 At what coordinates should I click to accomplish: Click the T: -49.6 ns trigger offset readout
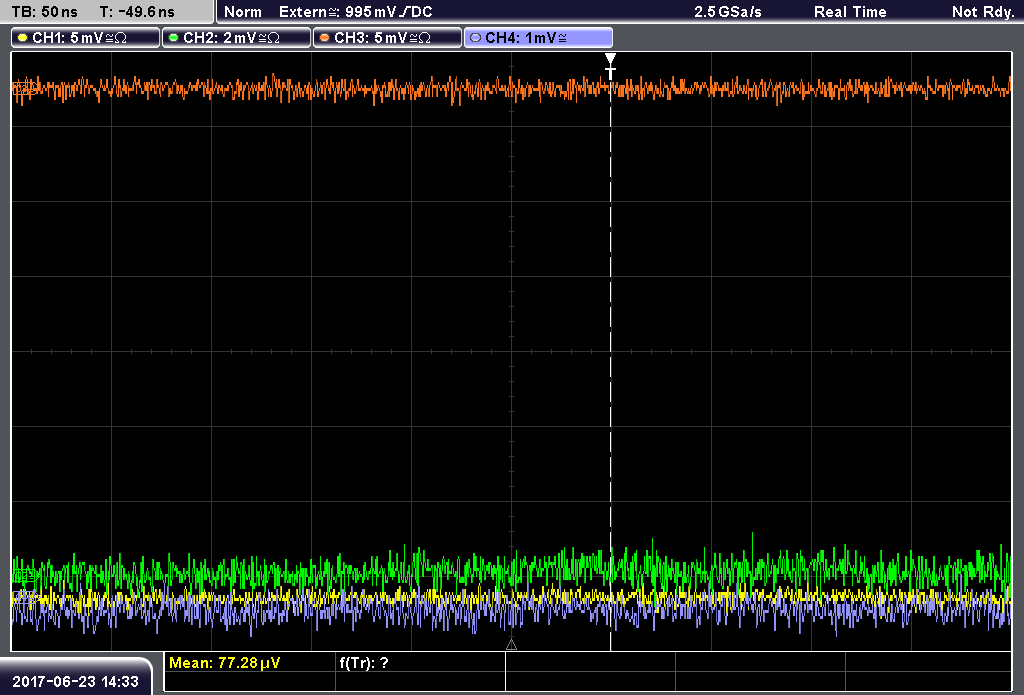(137, 12)
